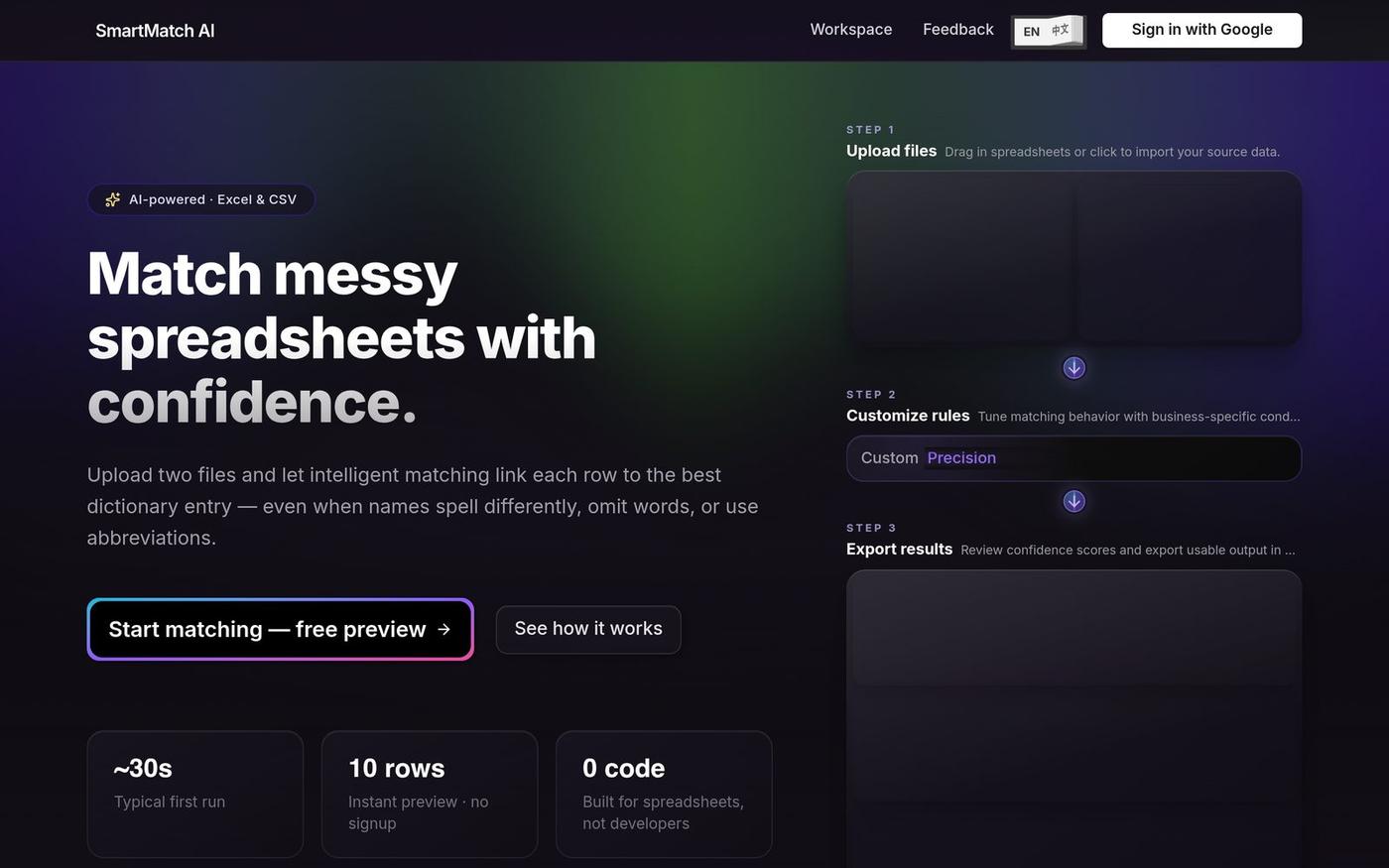Start matching with free preview
The width and height of the screenshot is (1389, 868).
[x=280, y=629]
